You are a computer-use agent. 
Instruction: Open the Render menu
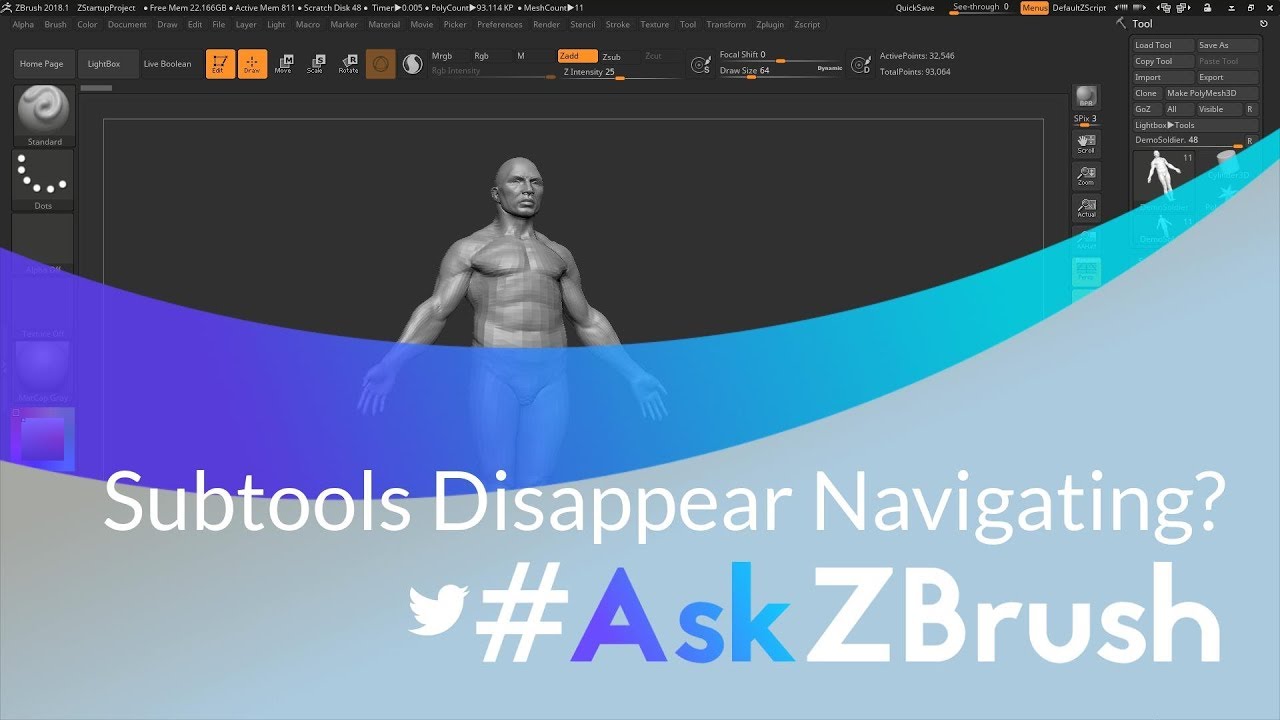click(x=547, y=24)
